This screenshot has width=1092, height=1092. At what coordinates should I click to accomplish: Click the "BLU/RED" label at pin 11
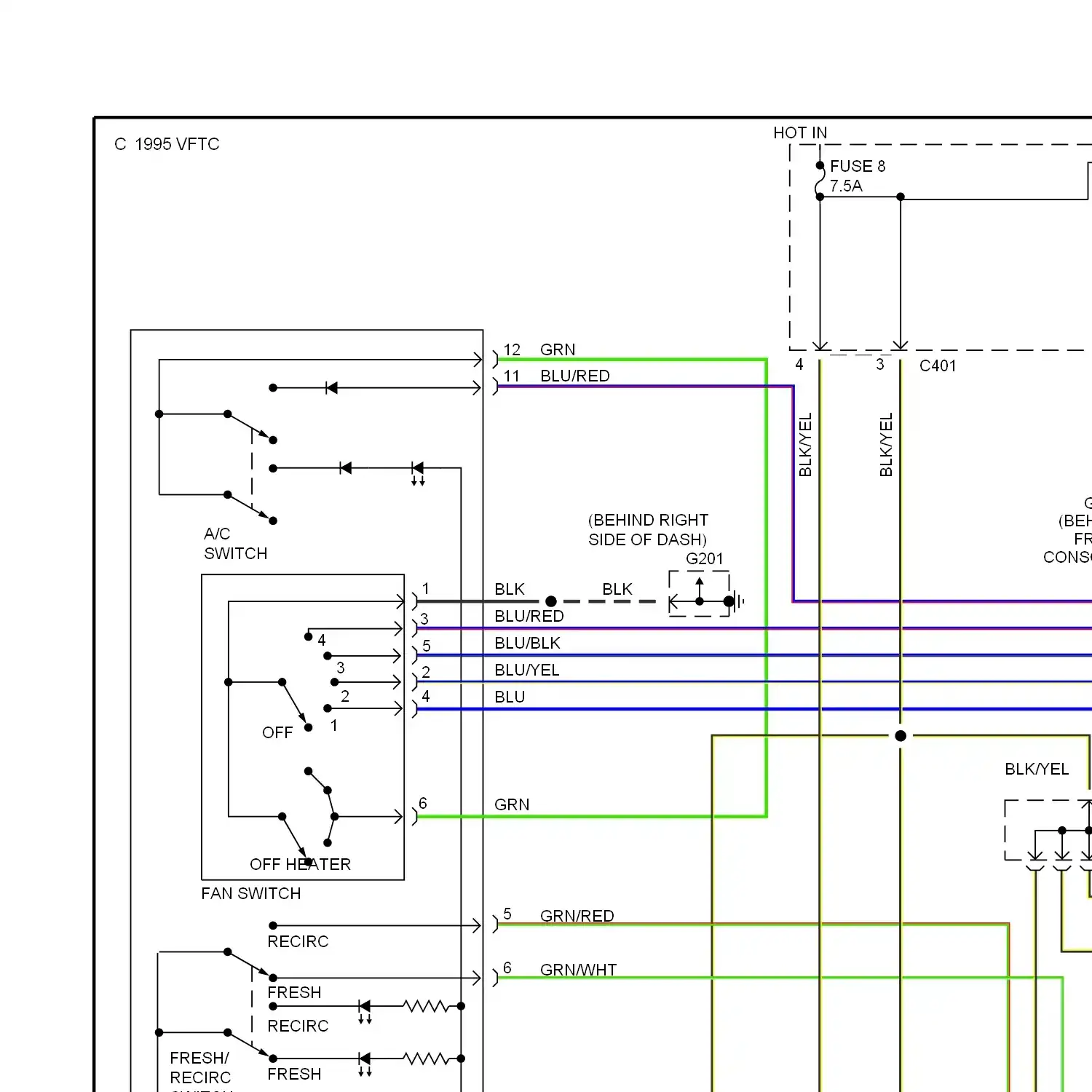pos(575,376)
